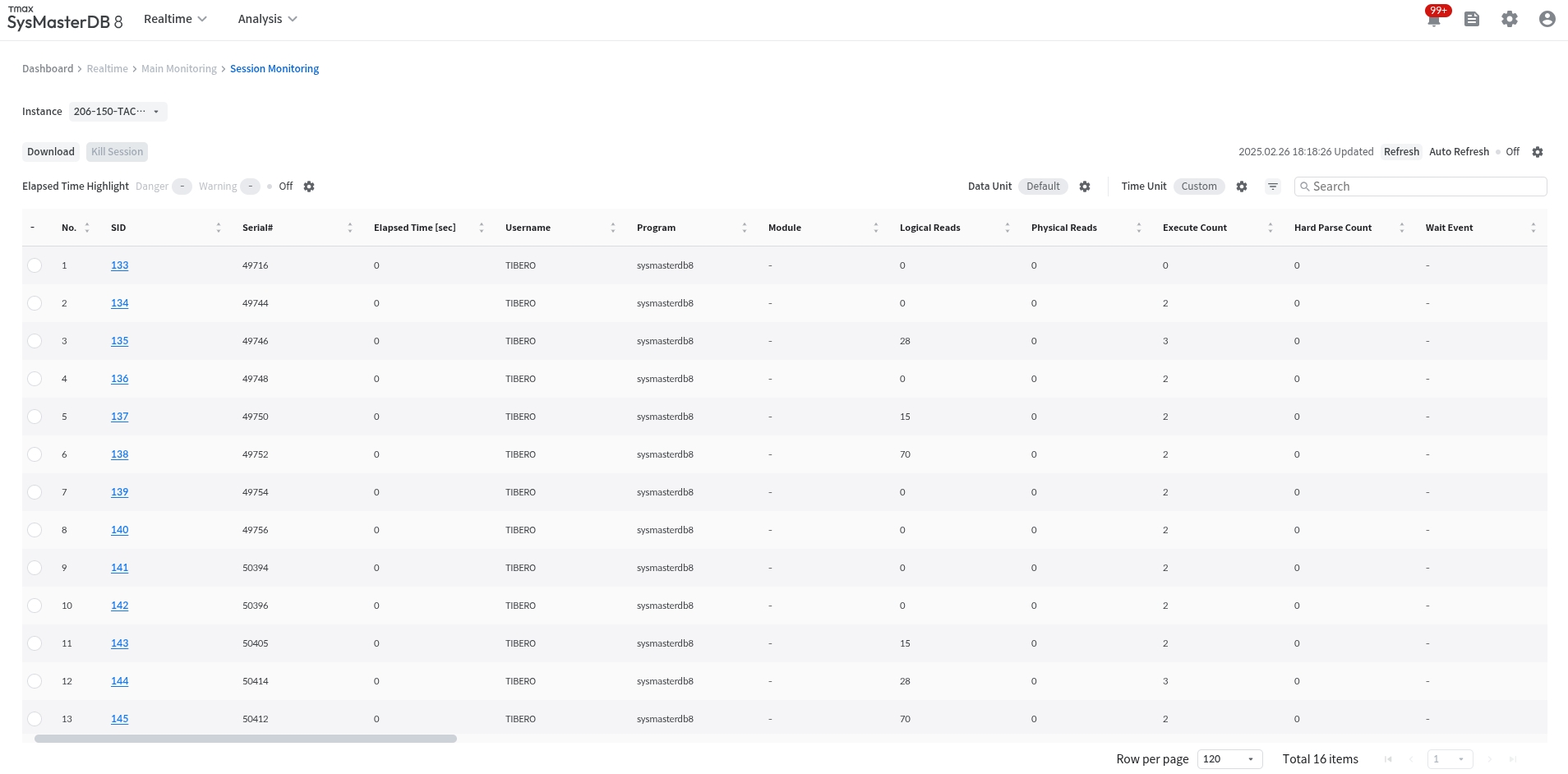Open Data Unit settings gear
This screenshot has width=1568, height=774.
tap(1085, 187)
